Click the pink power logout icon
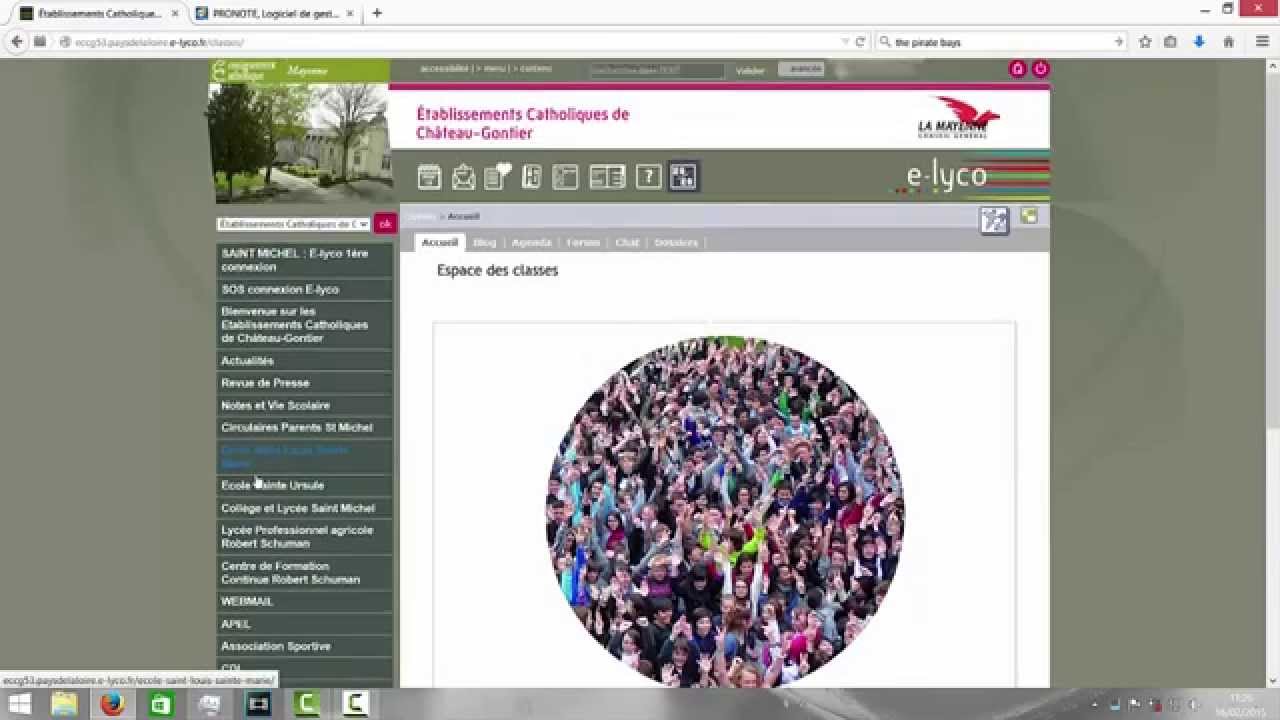This screenshot has height=720, width=1280. tap(1040, 69)
